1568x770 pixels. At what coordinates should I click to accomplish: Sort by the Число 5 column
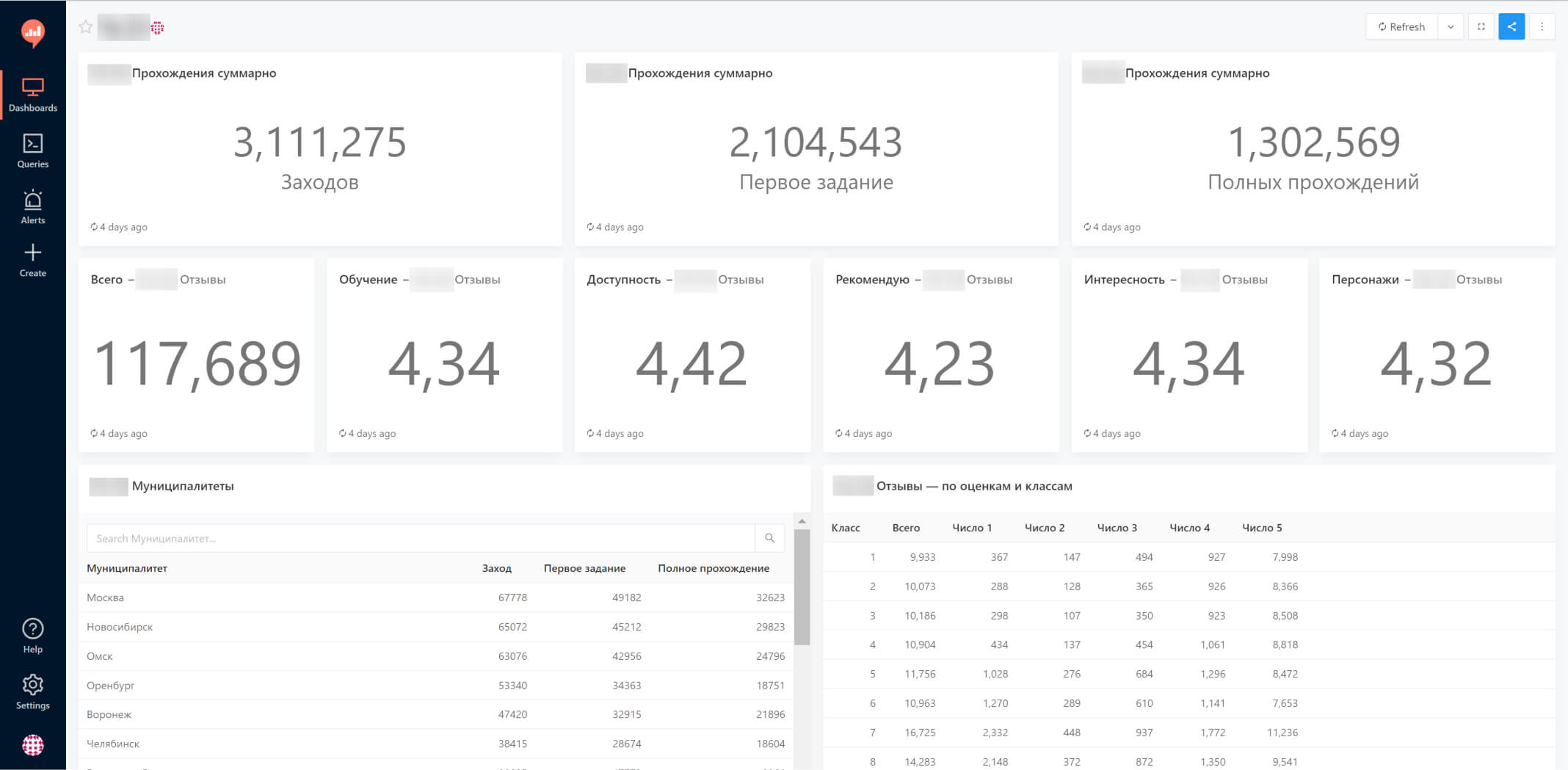pyautogui.click(x=1262, y=528)
